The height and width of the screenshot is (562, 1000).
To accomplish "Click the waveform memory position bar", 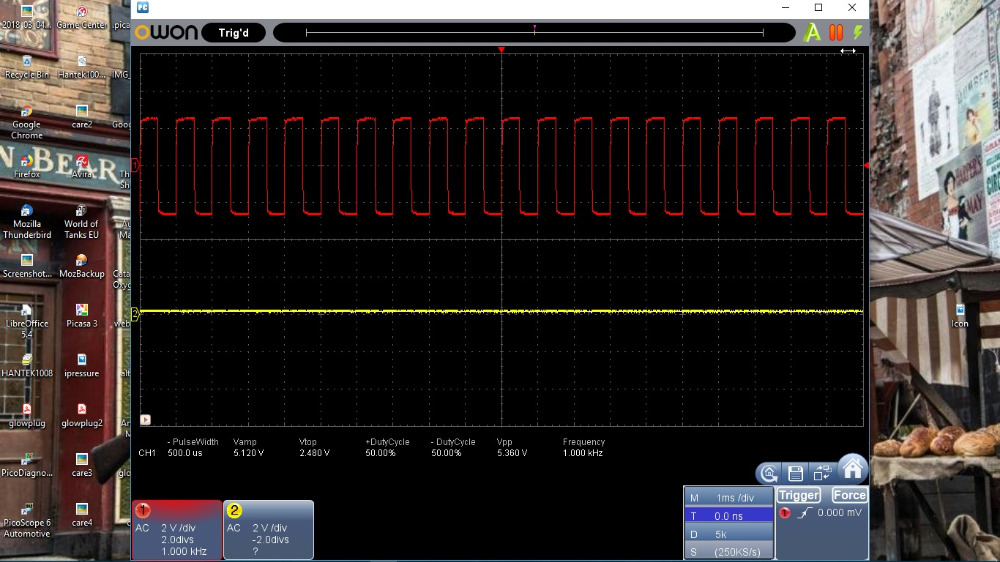I will 535,33.
